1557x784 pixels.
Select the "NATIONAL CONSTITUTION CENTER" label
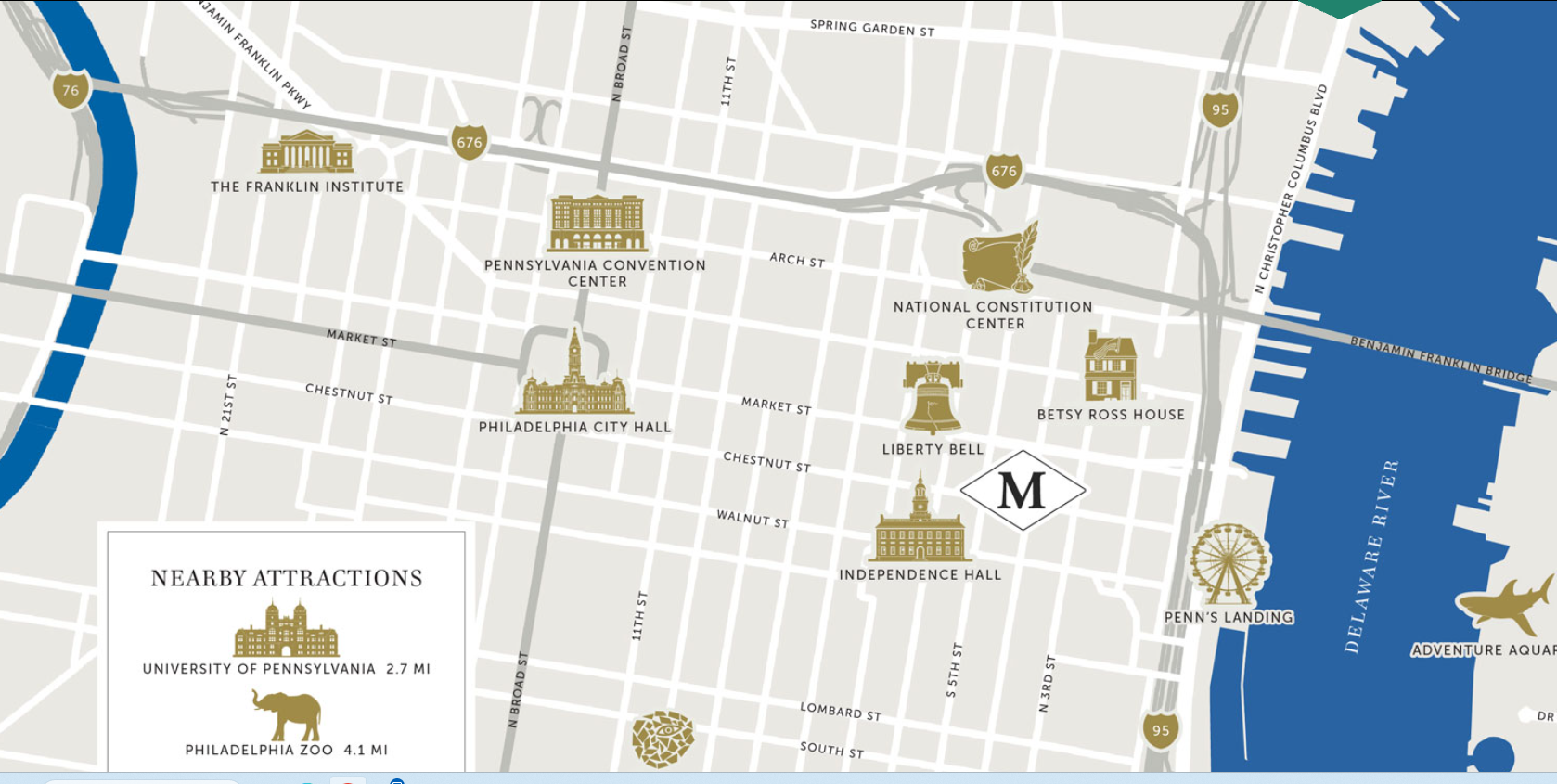pyautogui.click(x=994, y=315)
